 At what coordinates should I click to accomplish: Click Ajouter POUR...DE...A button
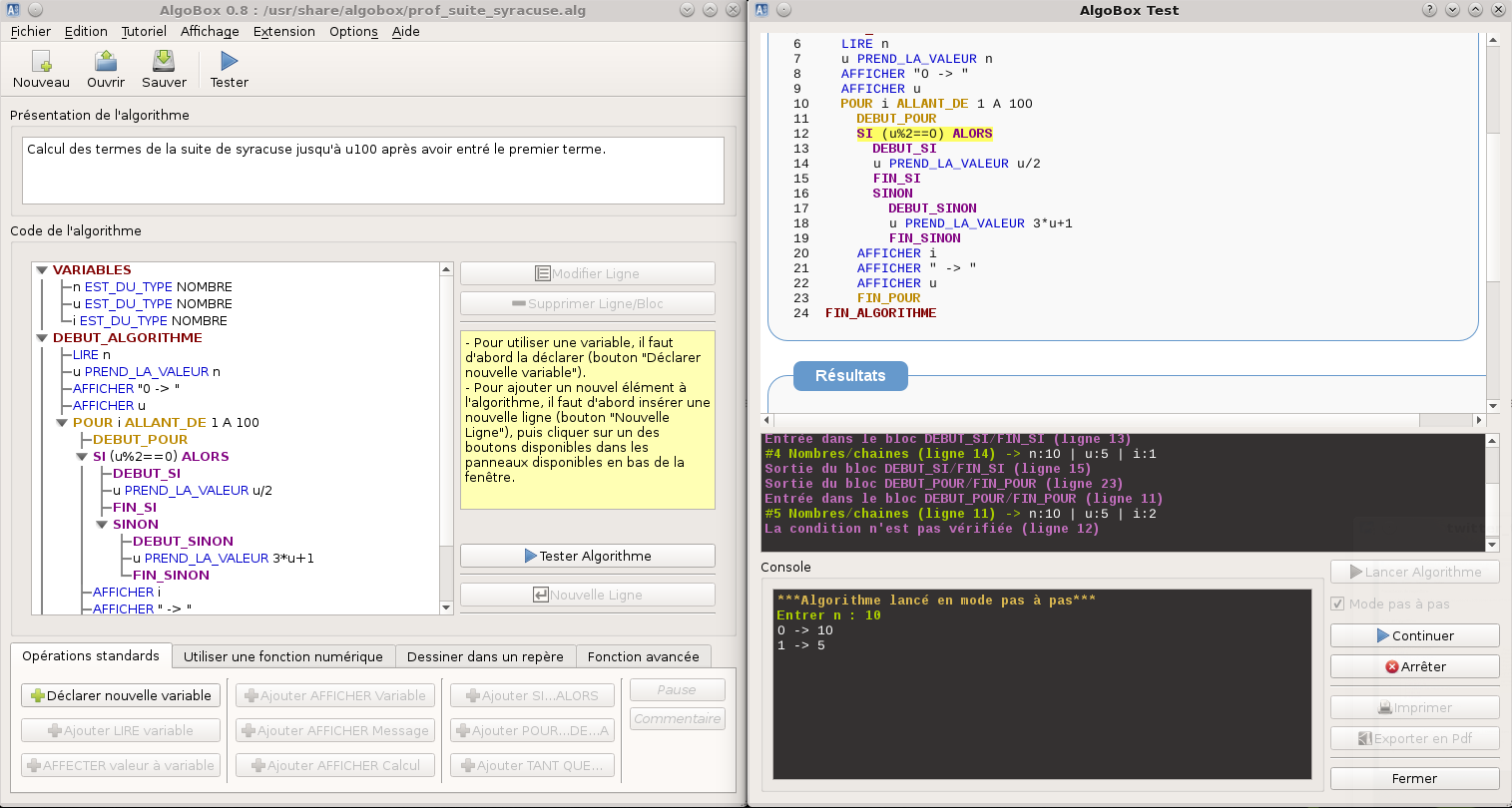tap(532, 730)
